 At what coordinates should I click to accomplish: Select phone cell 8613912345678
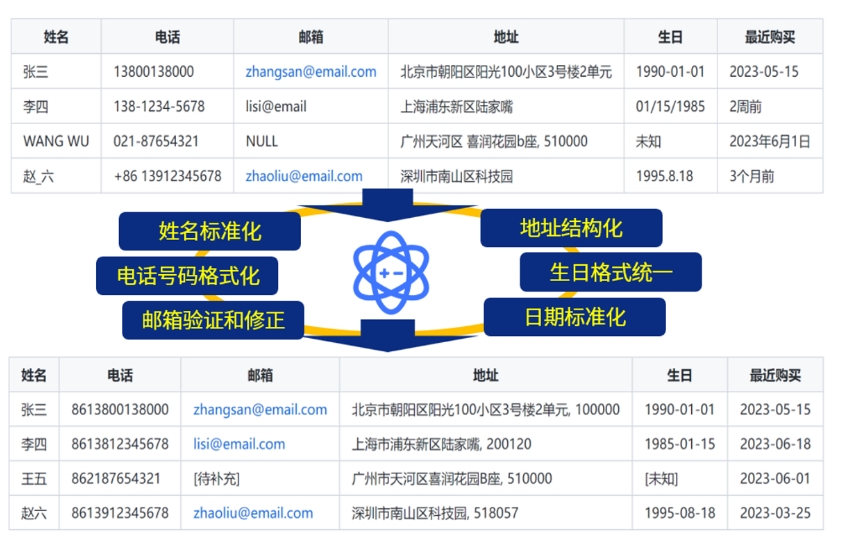(x=120, y=513)
